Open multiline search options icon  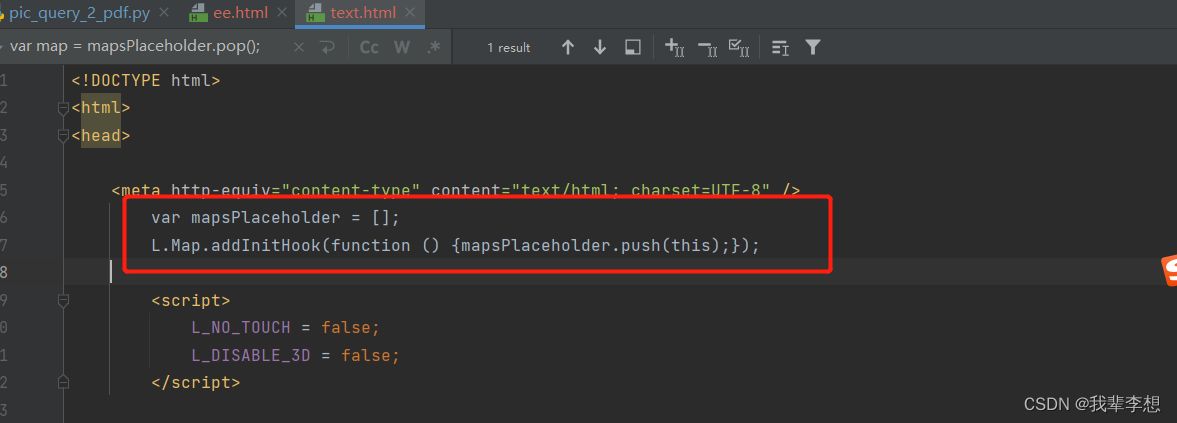(781, 47)
